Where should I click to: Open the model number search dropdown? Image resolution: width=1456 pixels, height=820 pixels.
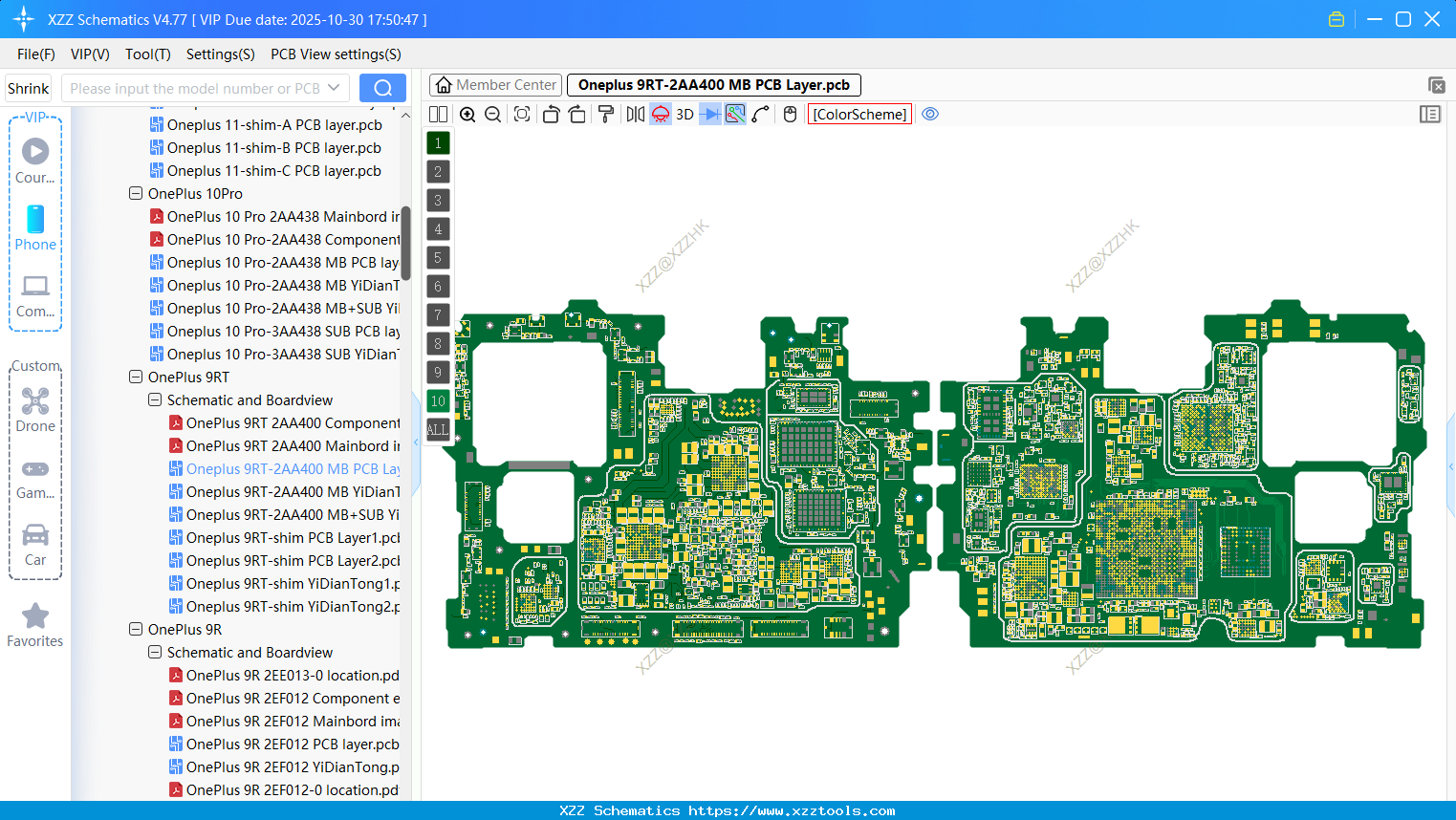(336, 87)
